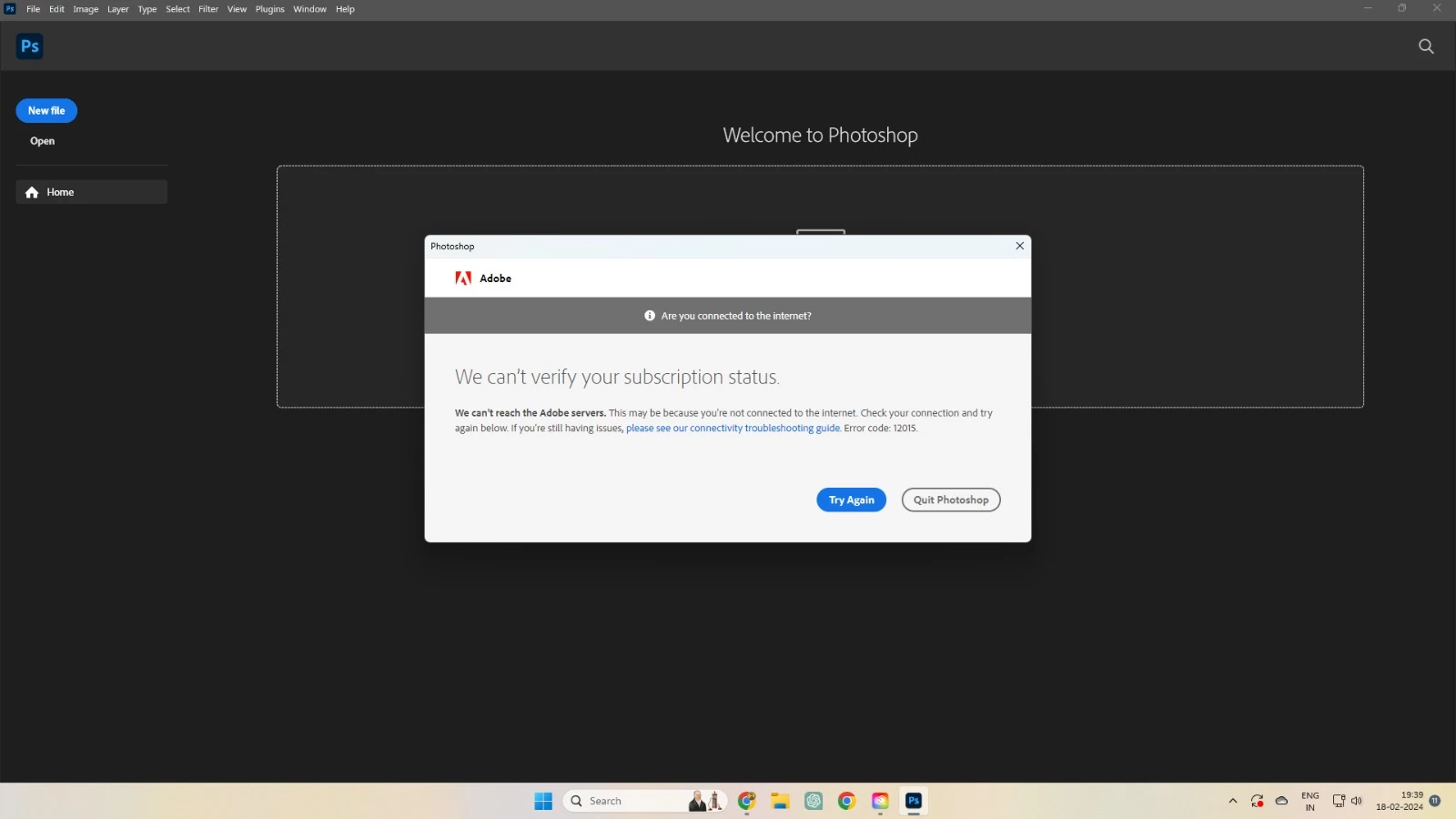Click the Photoshop Ps home logo
Viewport: 1456px width, 819px height.
[30, 46]
